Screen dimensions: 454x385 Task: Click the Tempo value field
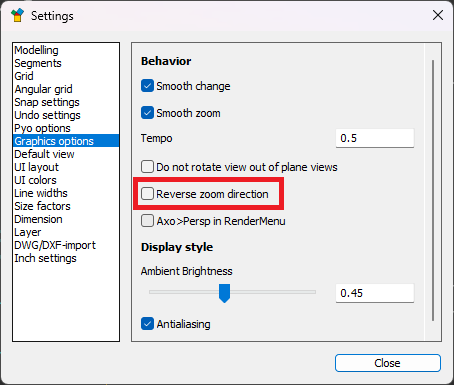tap(375, 138)
